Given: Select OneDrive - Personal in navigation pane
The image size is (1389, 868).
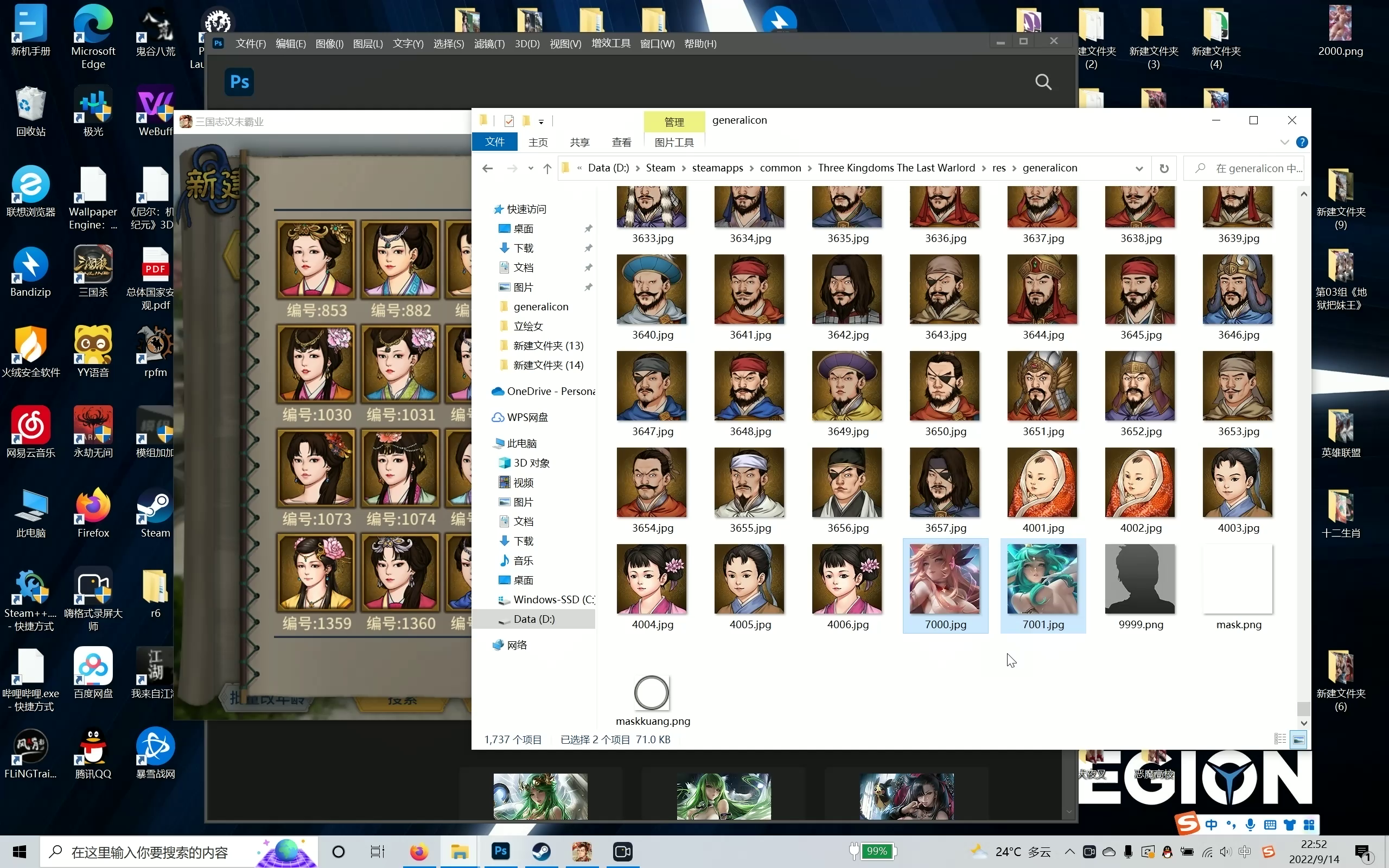Looking at the screenshot, I should (544, 391).
